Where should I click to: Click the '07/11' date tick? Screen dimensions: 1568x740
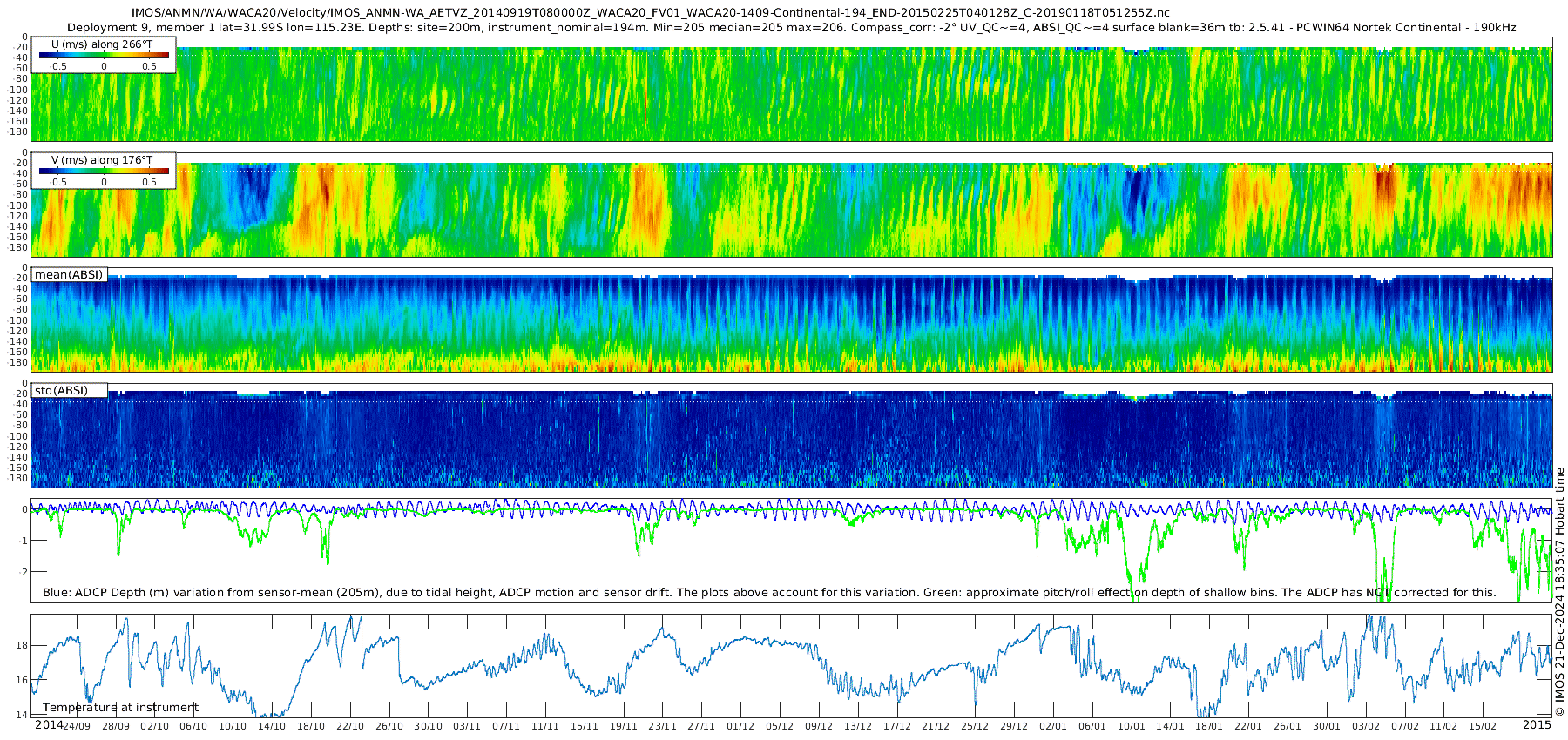point(506,726)
